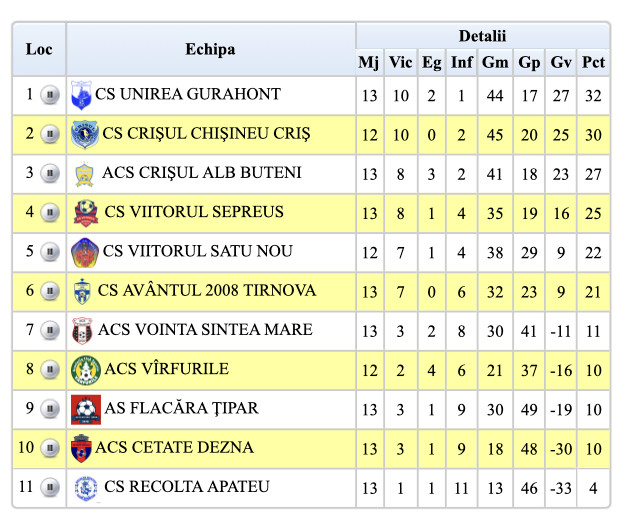Click the Echipa column header
The width and height of the screenshot is (631, 524).
[210, 49]
